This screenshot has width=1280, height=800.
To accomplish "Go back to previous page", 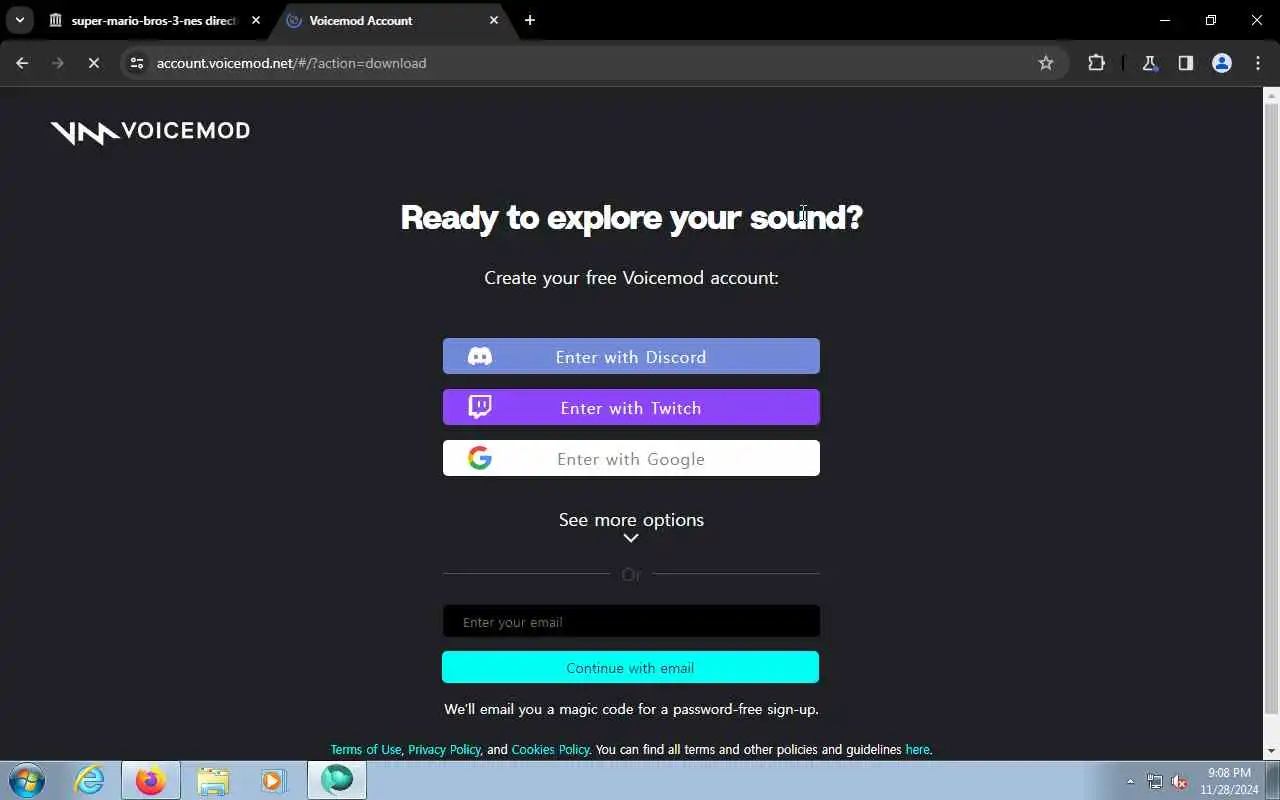I will 22,63.
